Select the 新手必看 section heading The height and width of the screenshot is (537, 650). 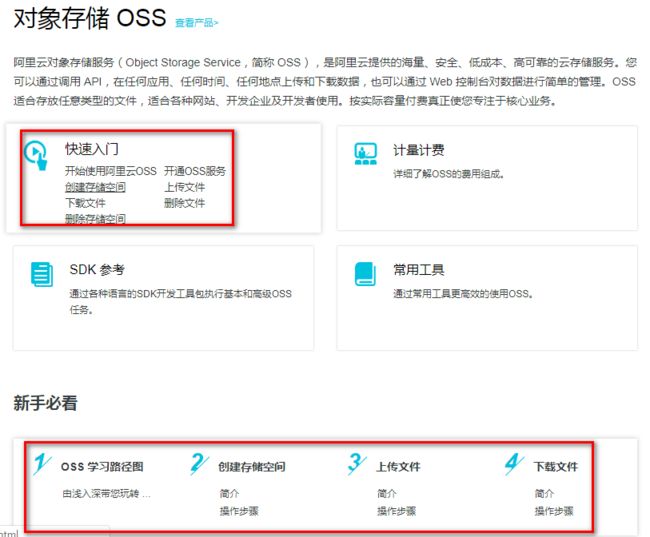click(46, 403)
